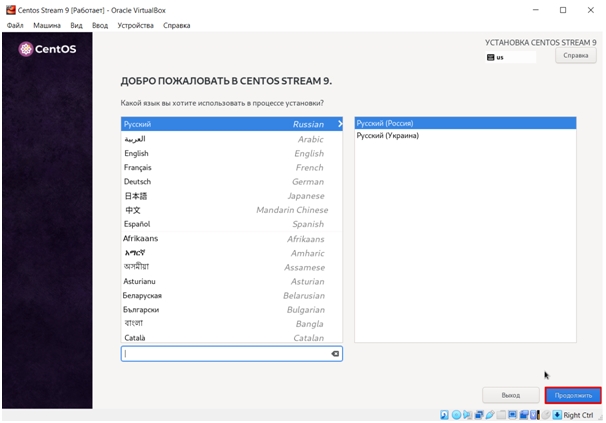Select Deutsch from the language list
This screenshot has width=606, height=423.
137,182
